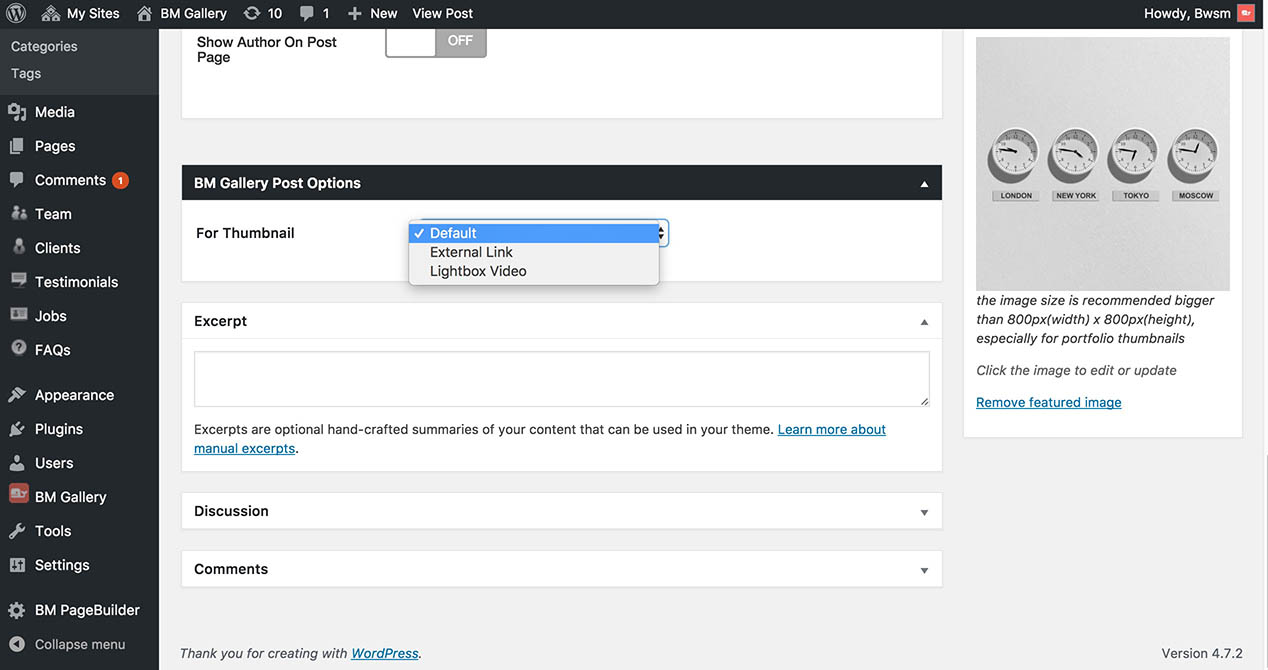Open the updates icon showing 10
Screen dimensions: 1268x670
point(252,13)
